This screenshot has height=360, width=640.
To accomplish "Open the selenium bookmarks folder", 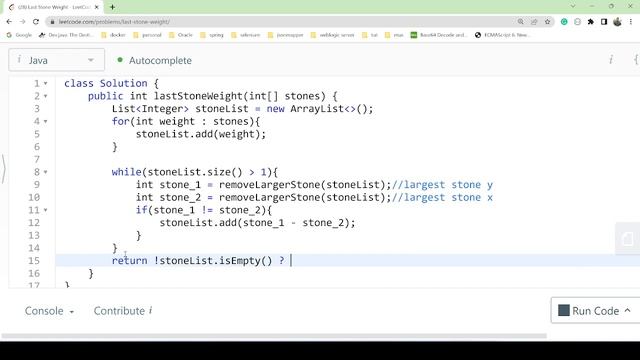I will pos(245,35).
